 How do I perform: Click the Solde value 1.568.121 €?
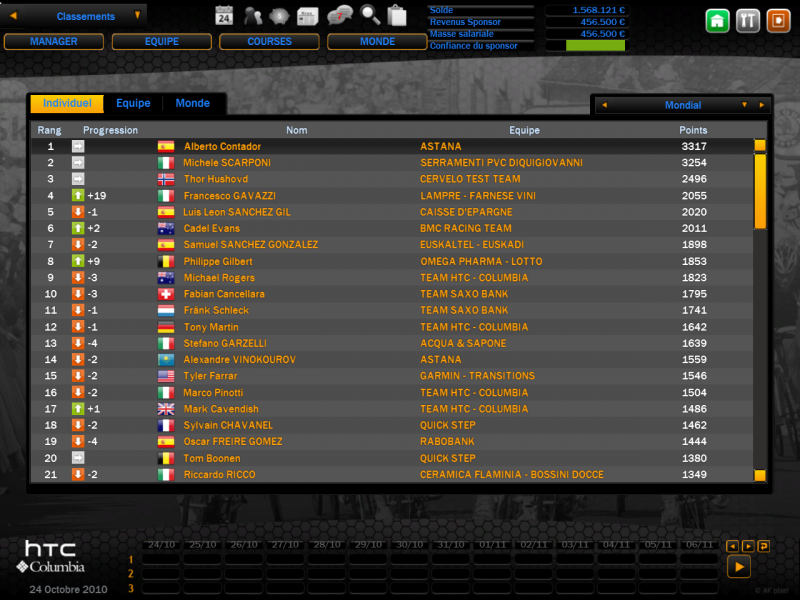tap(598, 10)
